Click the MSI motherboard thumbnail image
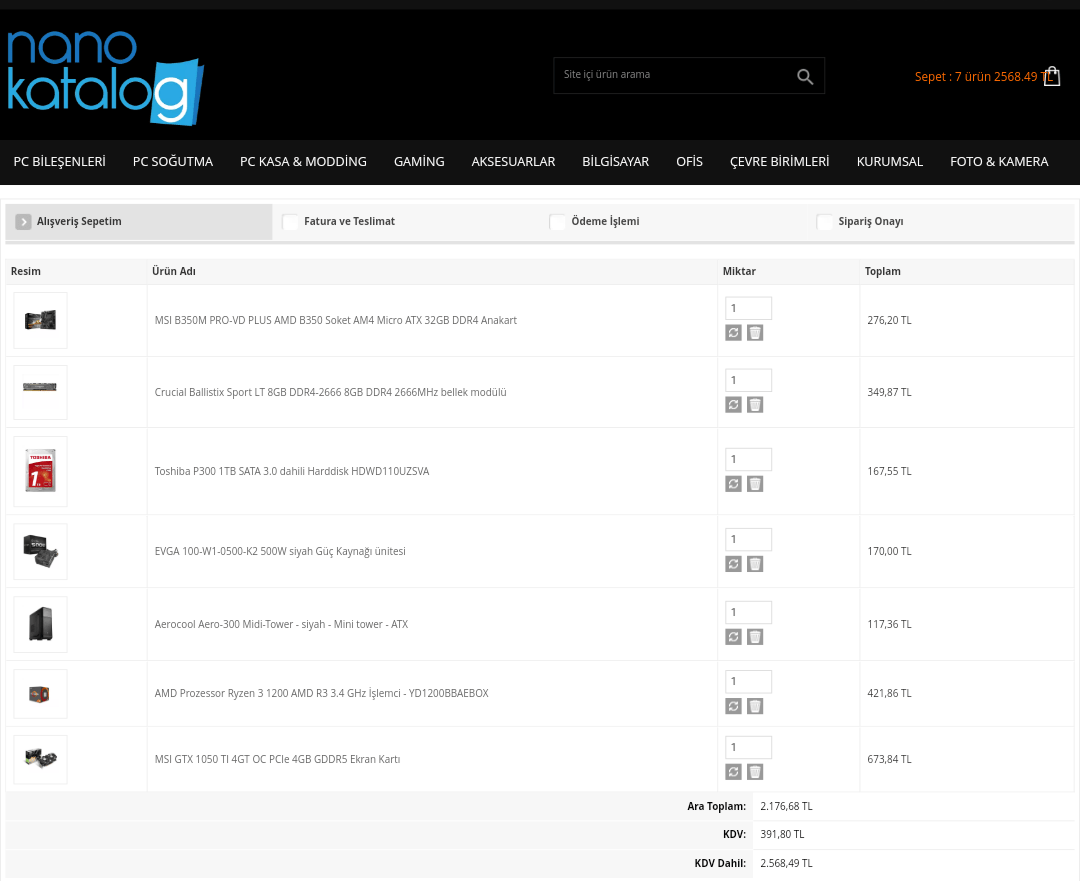 tap(41, 320)
